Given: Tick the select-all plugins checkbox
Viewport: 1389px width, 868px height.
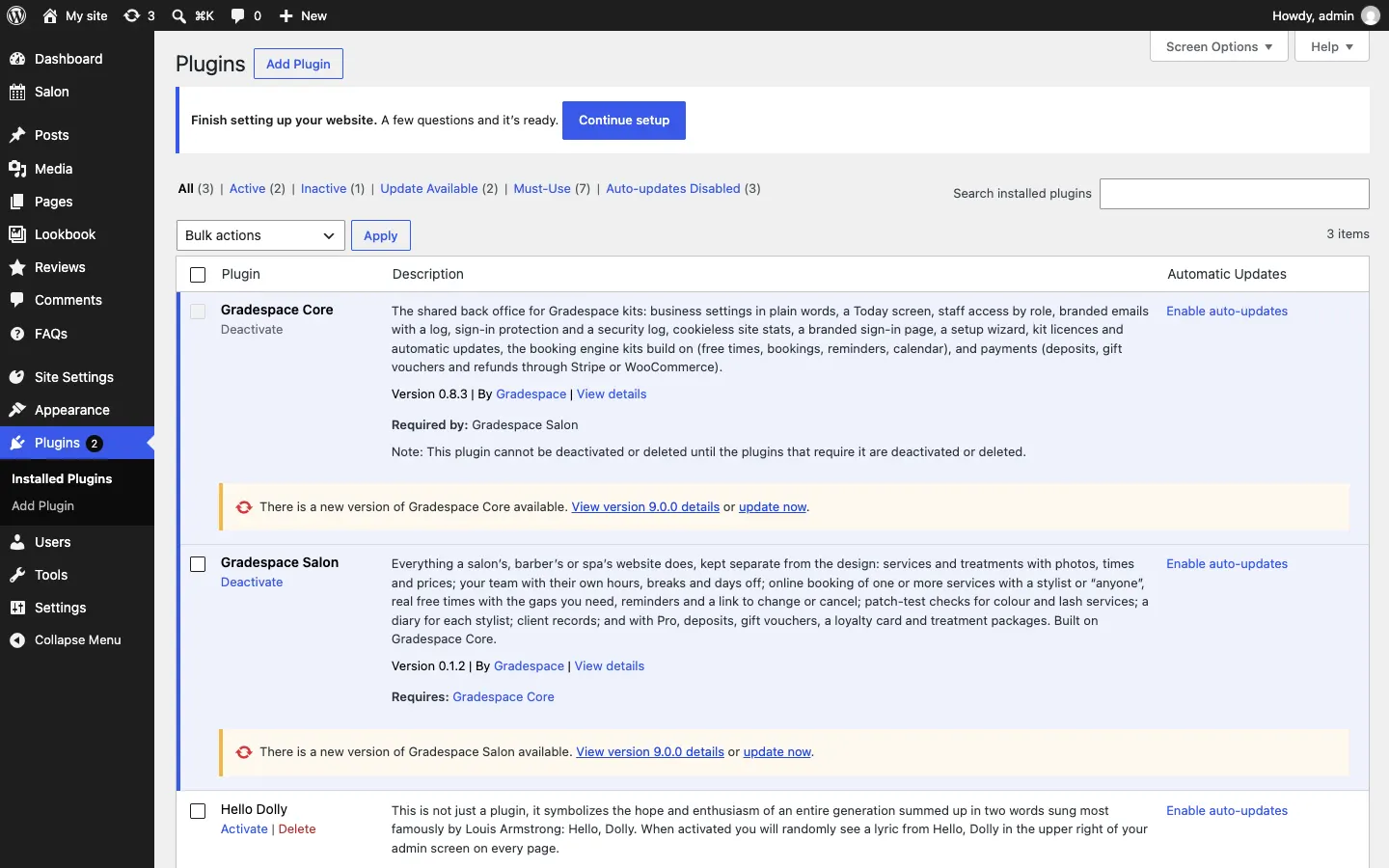Looking at the screenshot, I should tap(198, 275).
